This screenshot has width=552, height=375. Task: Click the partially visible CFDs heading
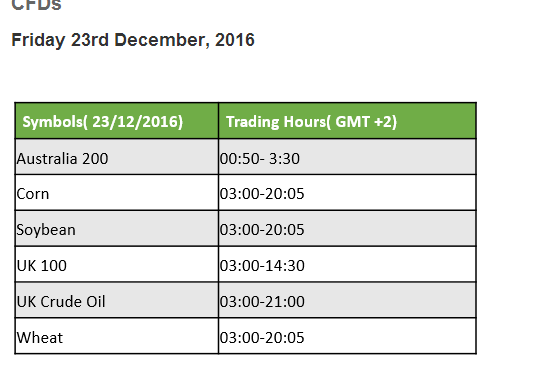37,5
